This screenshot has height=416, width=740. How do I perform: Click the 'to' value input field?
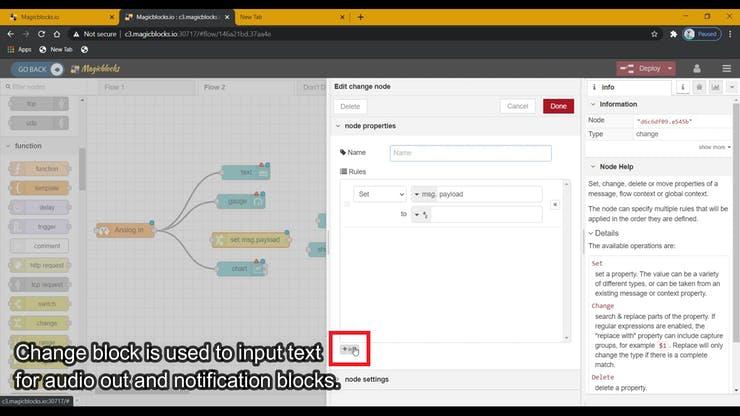pos(486,214)
